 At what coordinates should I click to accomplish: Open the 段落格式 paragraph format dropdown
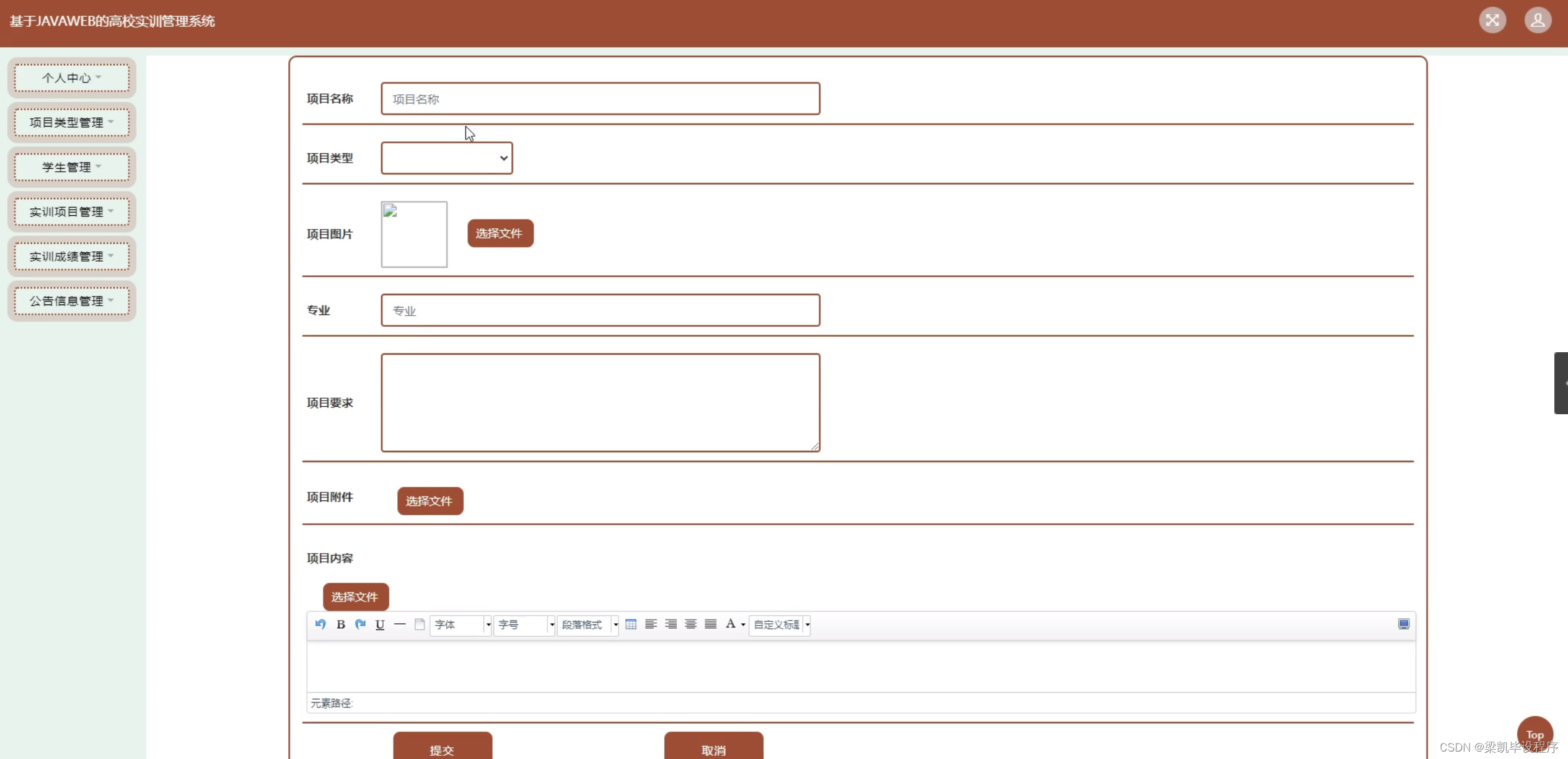587,624
